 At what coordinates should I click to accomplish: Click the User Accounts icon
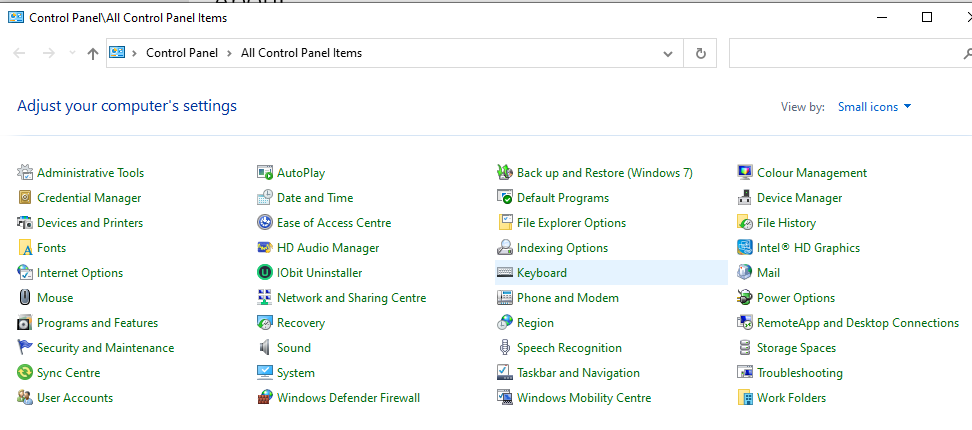(x=24, y=397)
